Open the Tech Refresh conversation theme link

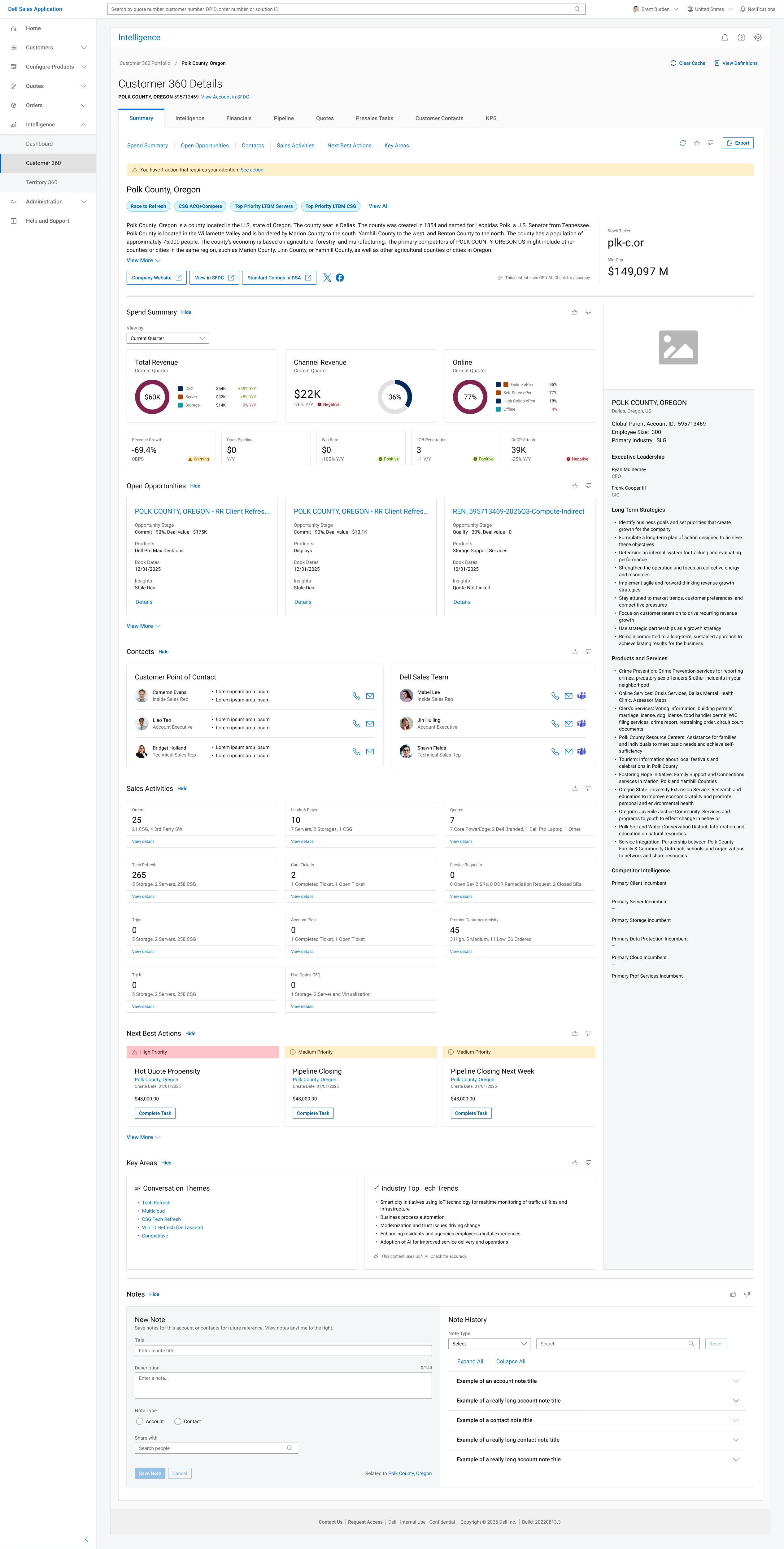coord(156,1203)
